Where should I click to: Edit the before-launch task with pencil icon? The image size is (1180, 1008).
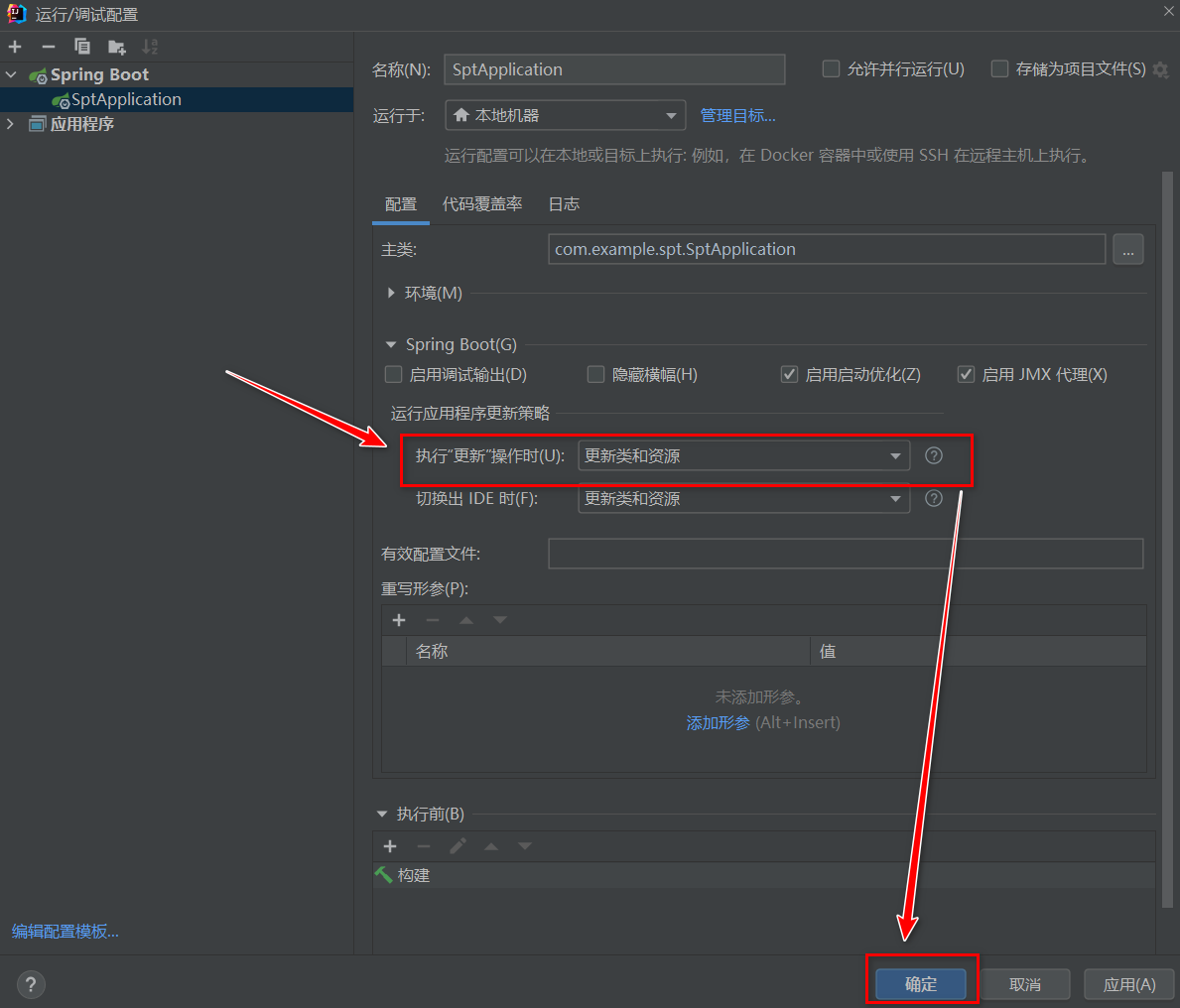(458, 846)
